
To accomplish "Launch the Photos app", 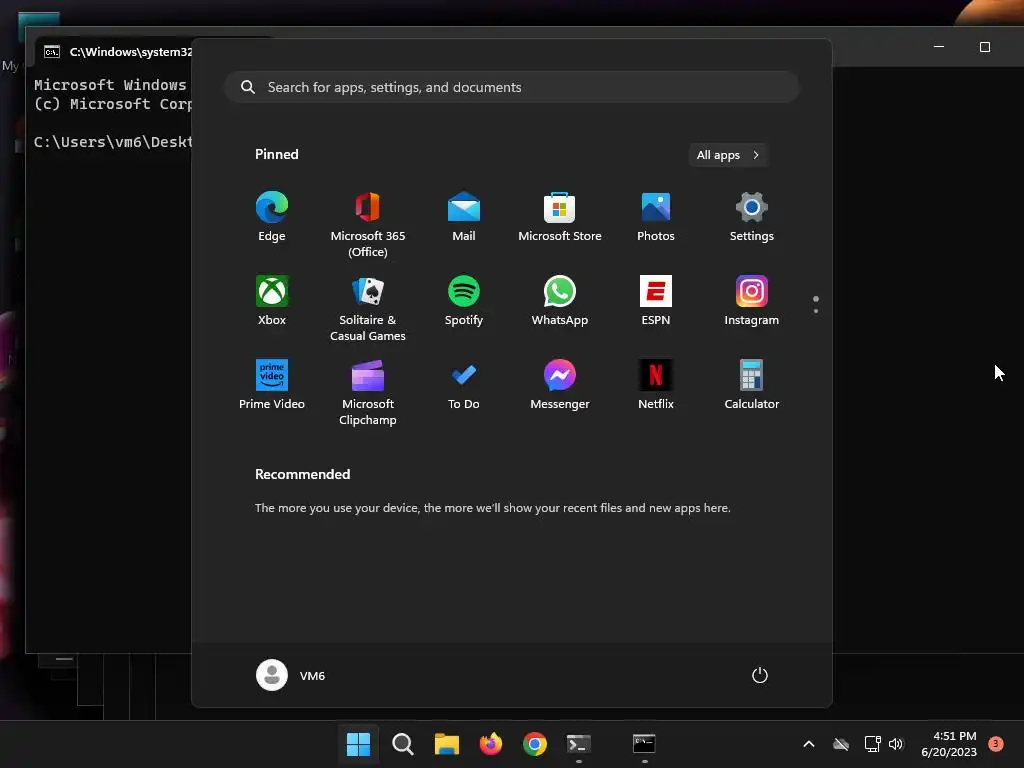I will (x=656, y=217).
